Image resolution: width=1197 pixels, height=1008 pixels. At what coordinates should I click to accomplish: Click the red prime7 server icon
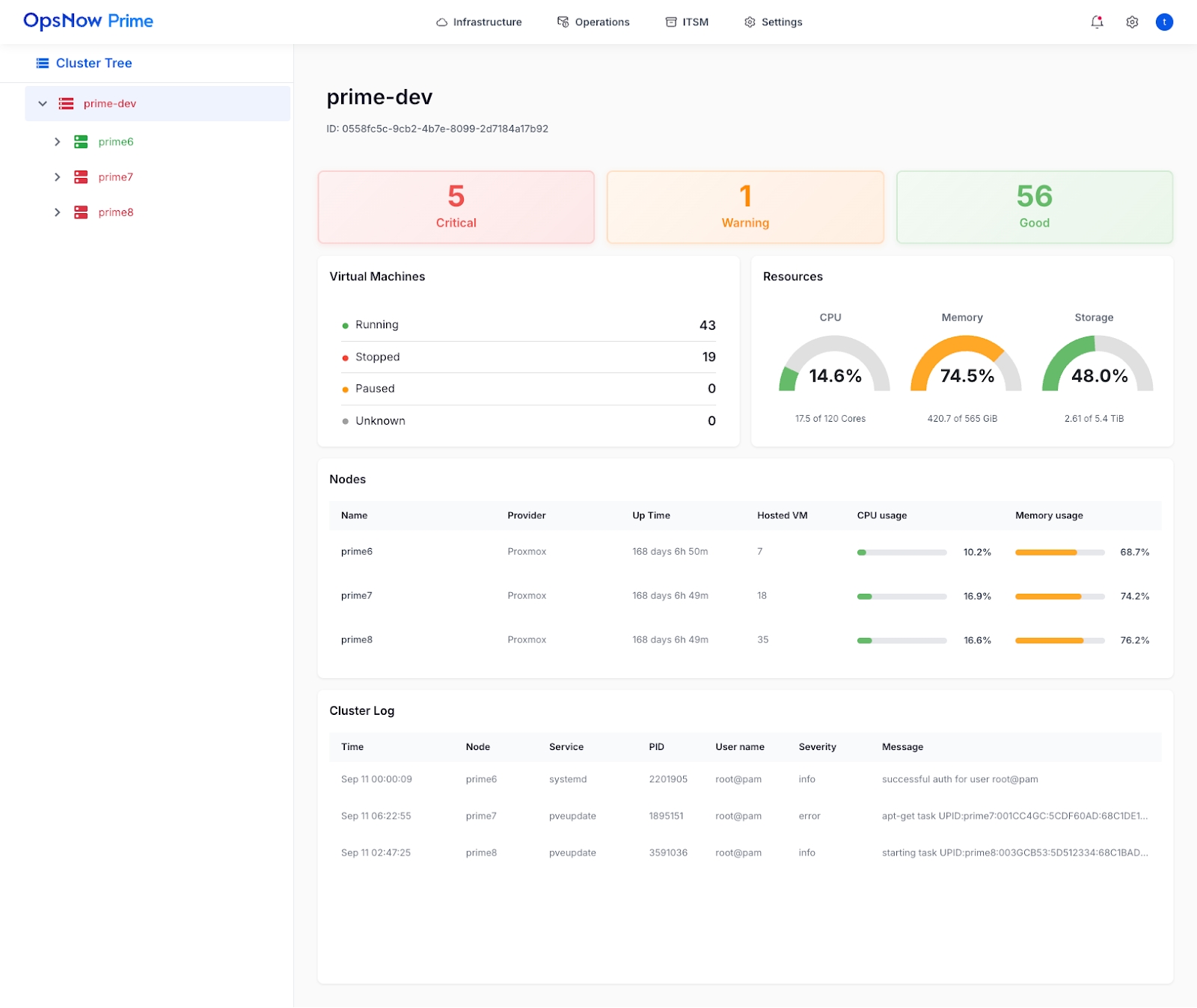[x=81, y=177]
